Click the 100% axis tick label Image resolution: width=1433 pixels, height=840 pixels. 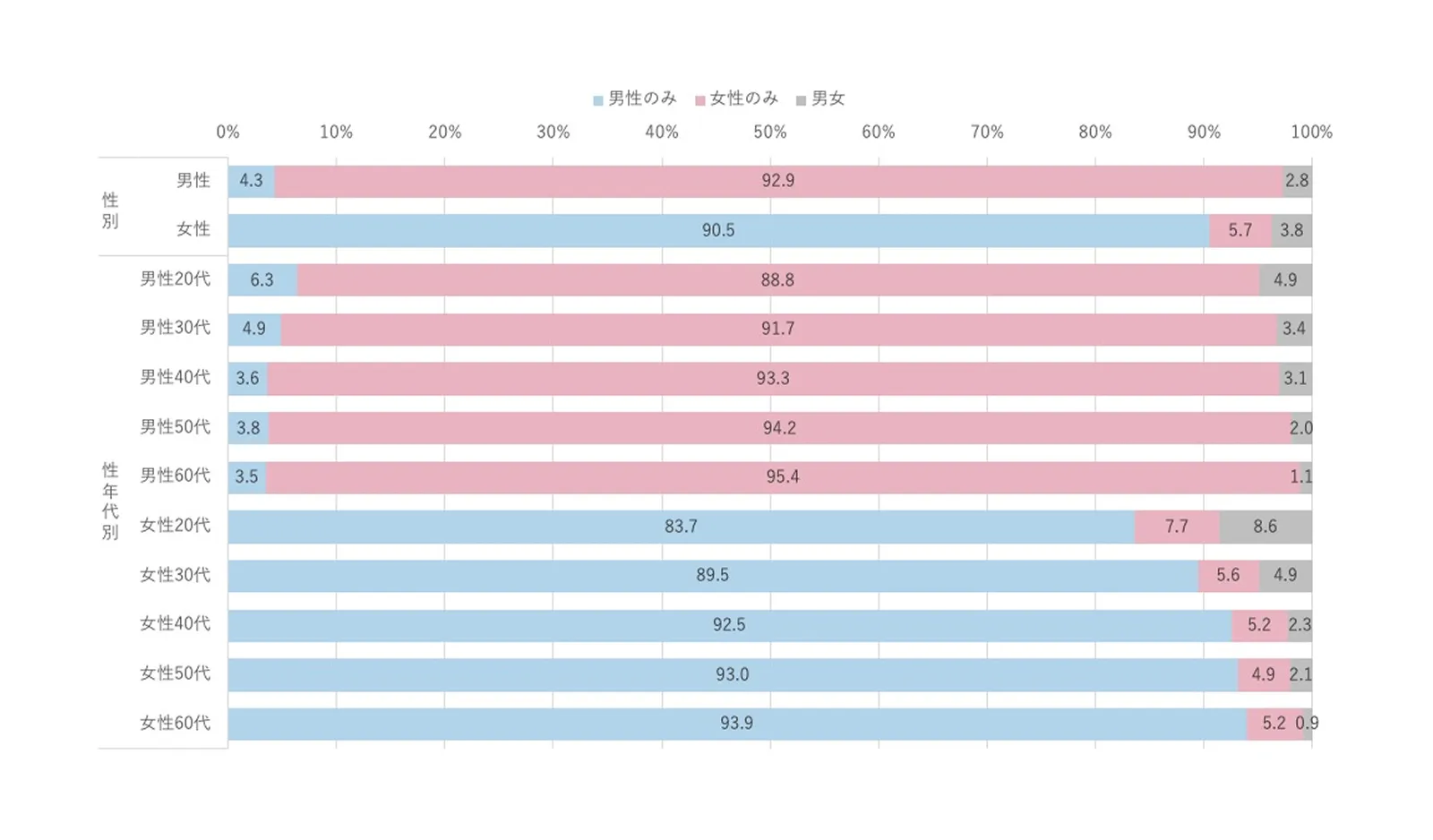point(1310,133)
